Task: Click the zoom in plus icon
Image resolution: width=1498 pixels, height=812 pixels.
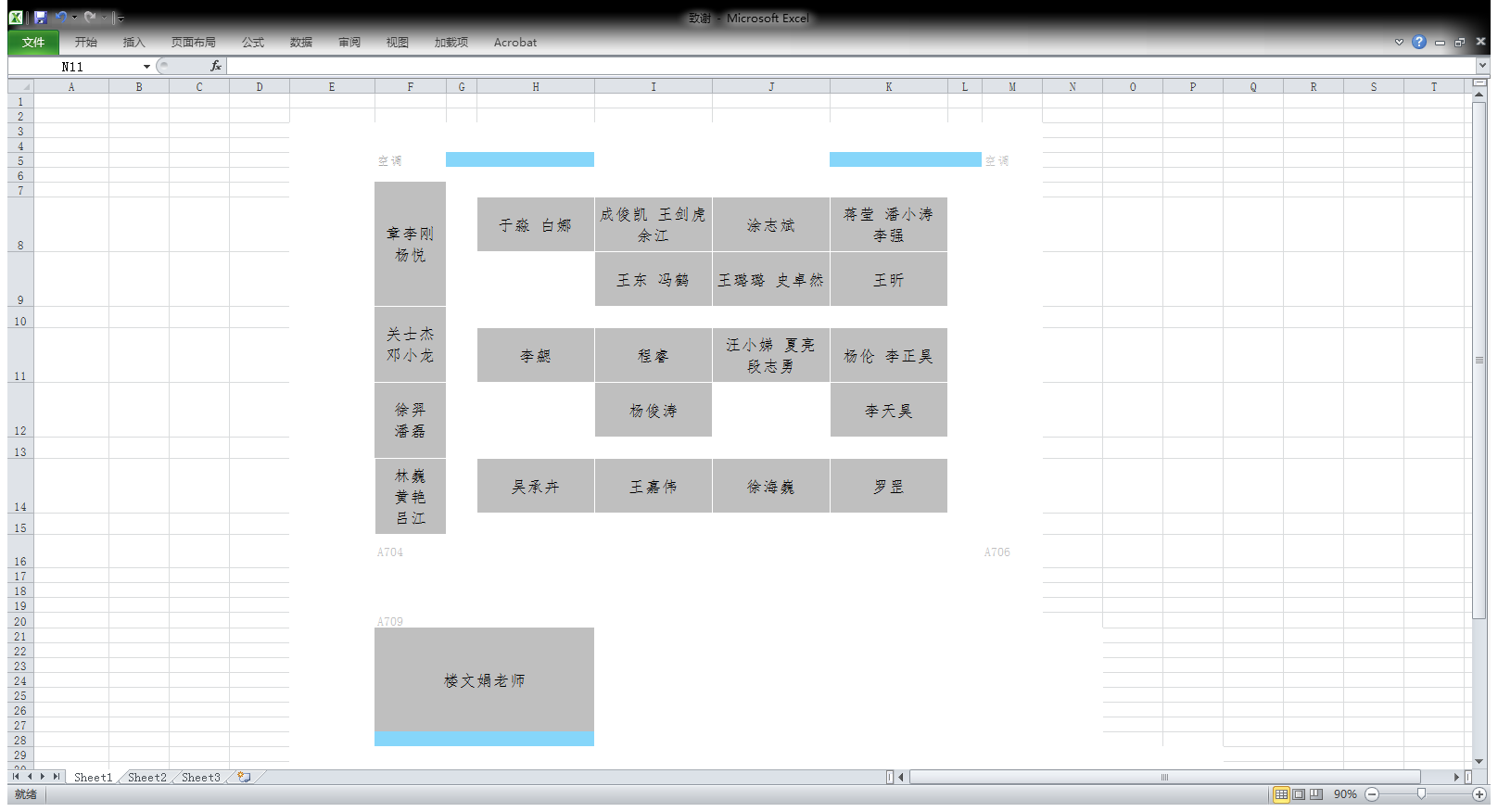Action: point(1479,794)
